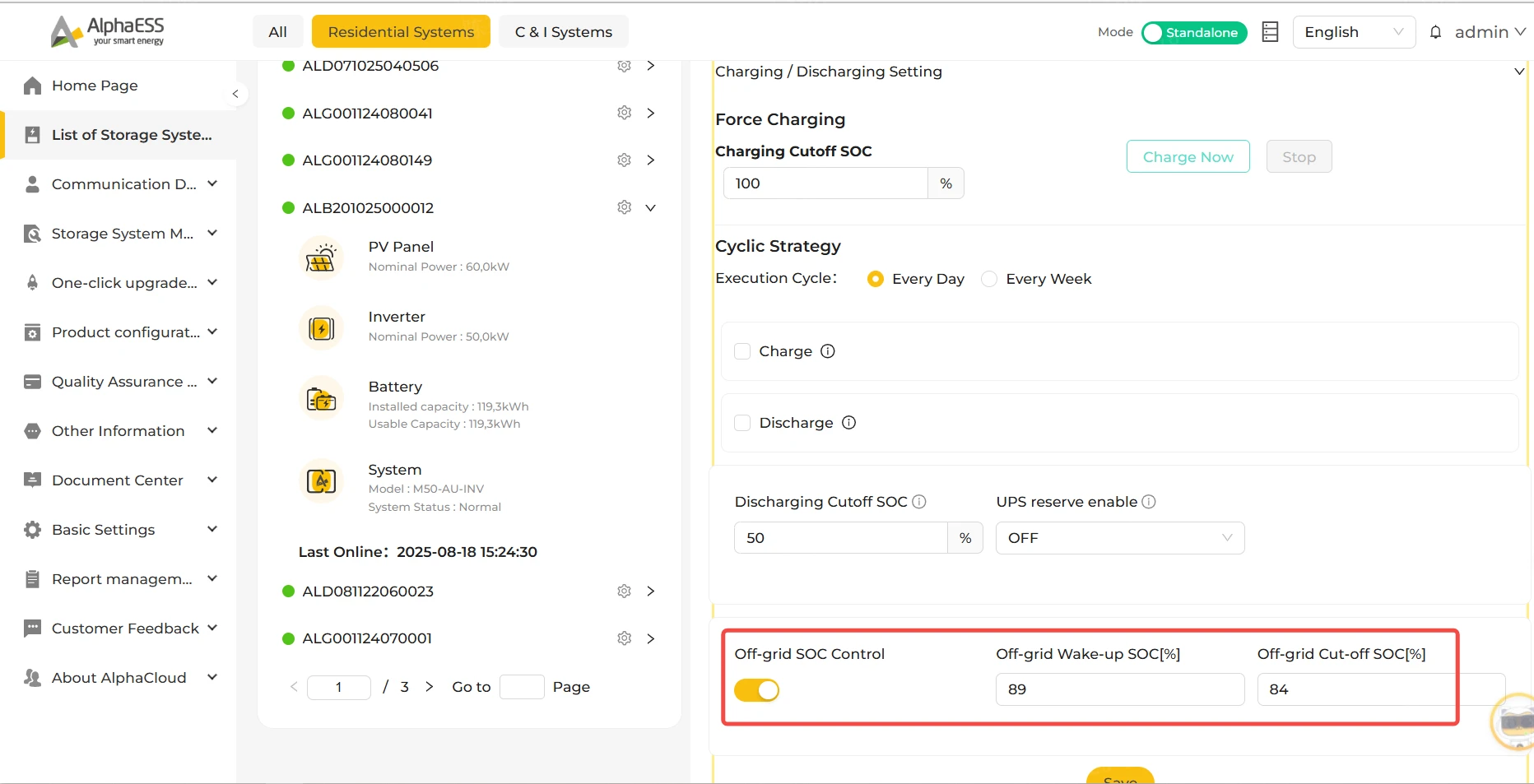Collapse the ALB201025000012 system row

651,207
